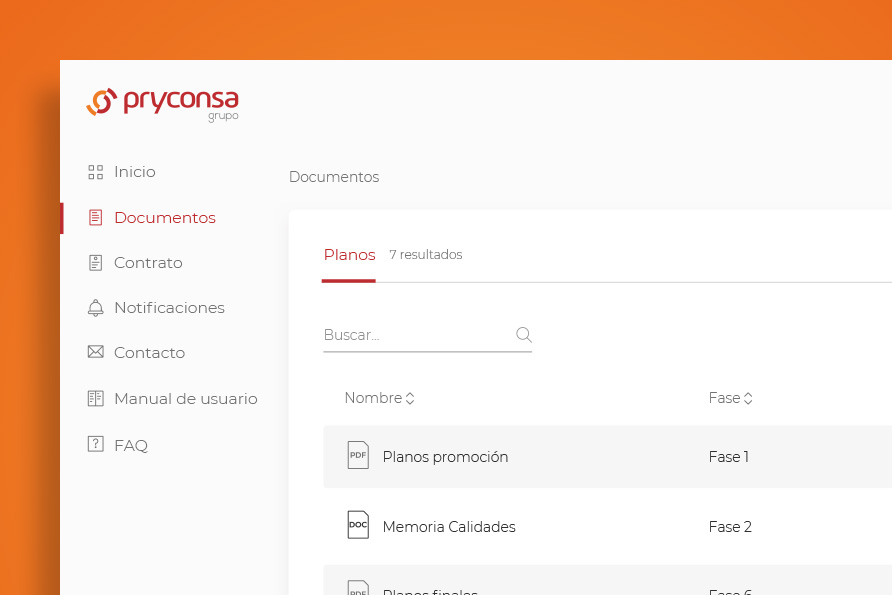892x595 pixels.
Task: Click the Manual de usuario menu label
Action: coord(186,399)
